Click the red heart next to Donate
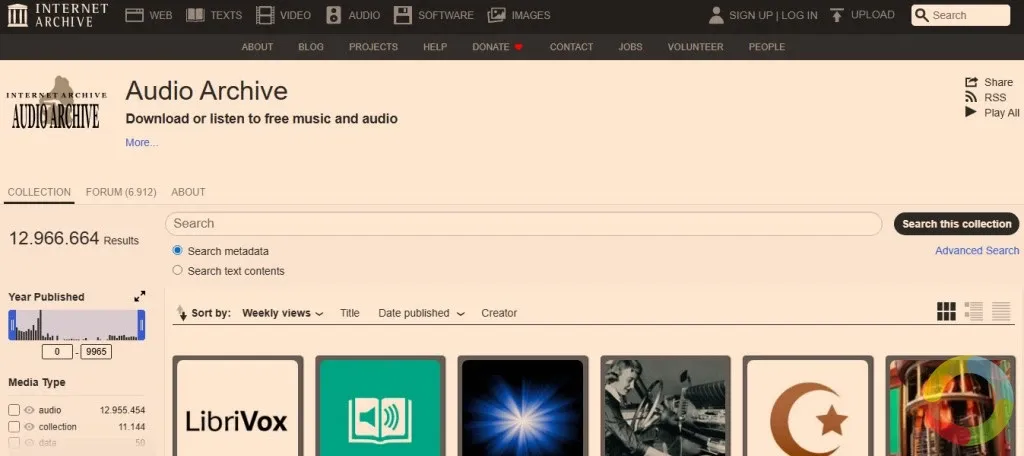The image size is (1024, 456). click(x=519, y=47)
